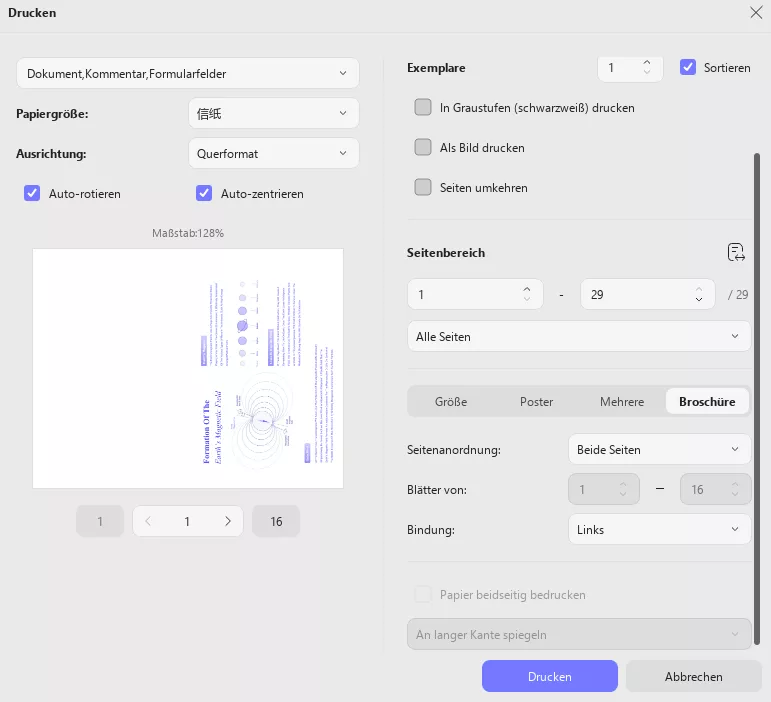The width and height of the screenshot is (771, 702).
Task: Switch to the Mehrere tab
Action: point(621,401)
